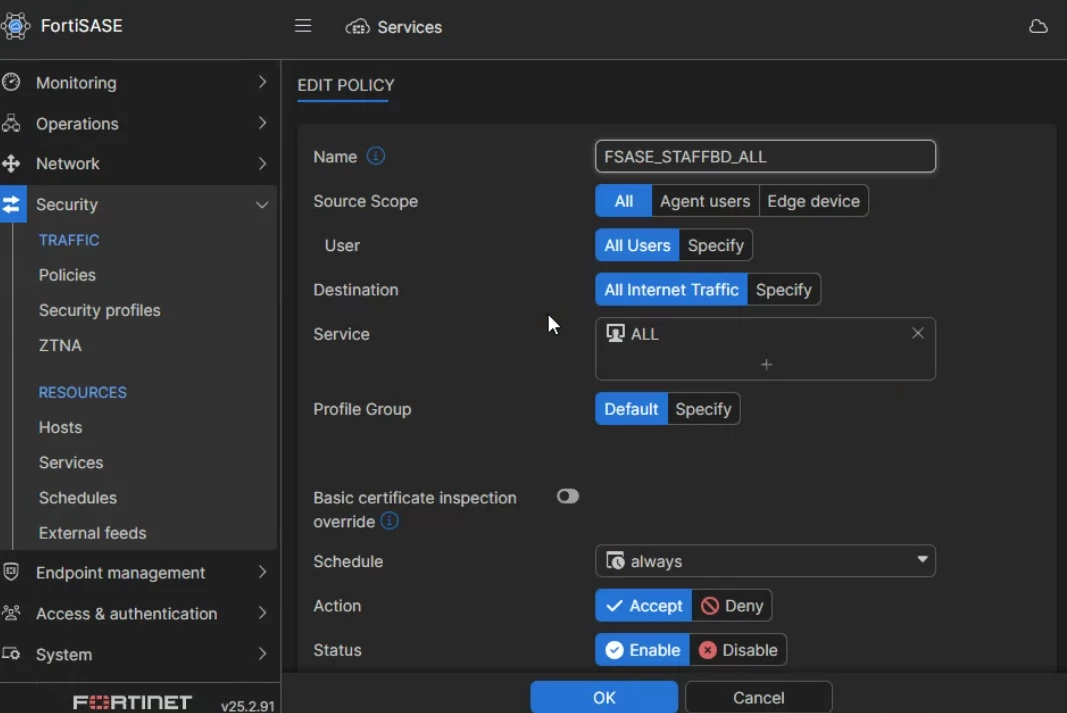Click the Fortinet logo at bottom
Screen dimensions: 1067x713
click(132, 702)
